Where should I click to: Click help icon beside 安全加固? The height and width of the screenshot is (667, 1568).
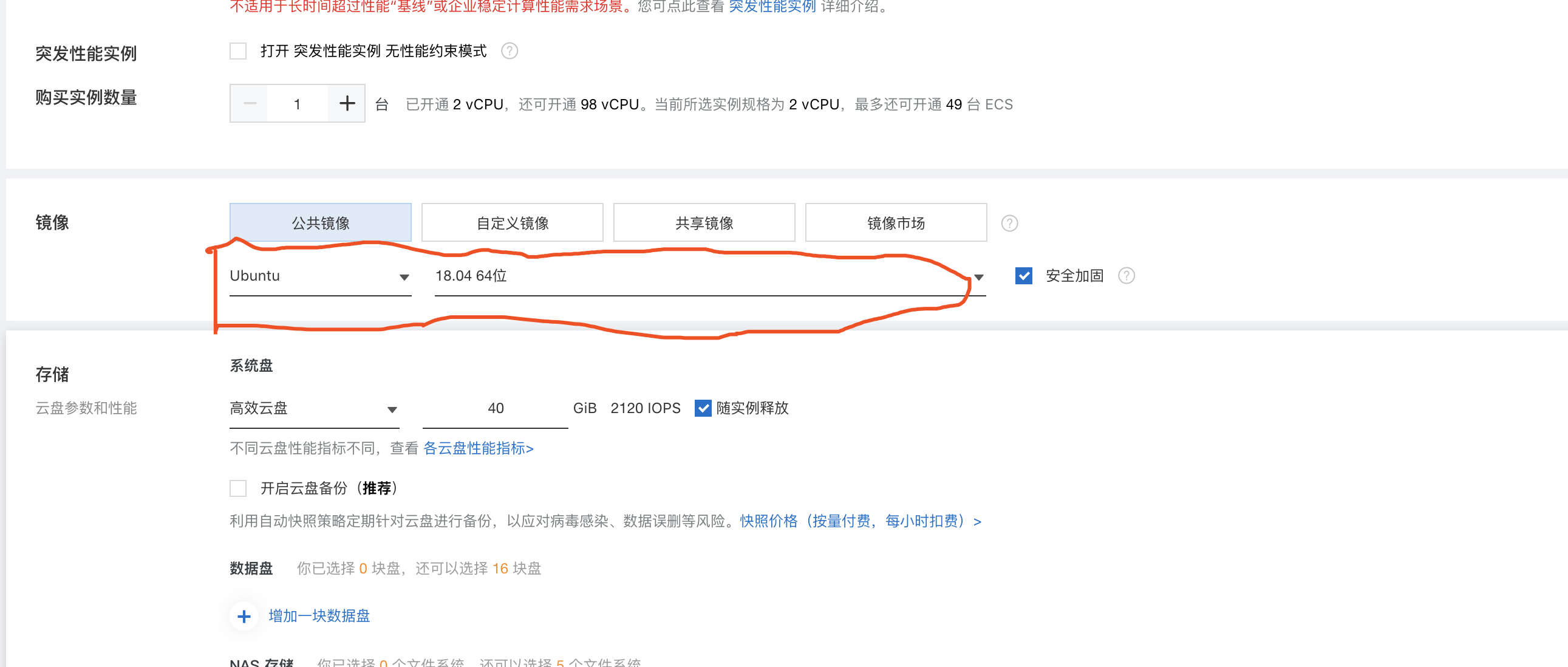[x=1126, y=276]
